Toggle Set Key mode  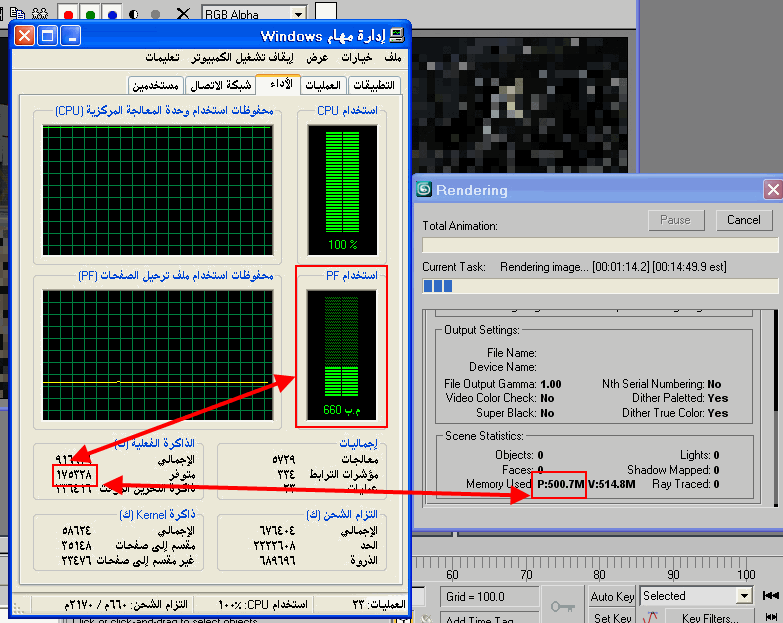612,617
